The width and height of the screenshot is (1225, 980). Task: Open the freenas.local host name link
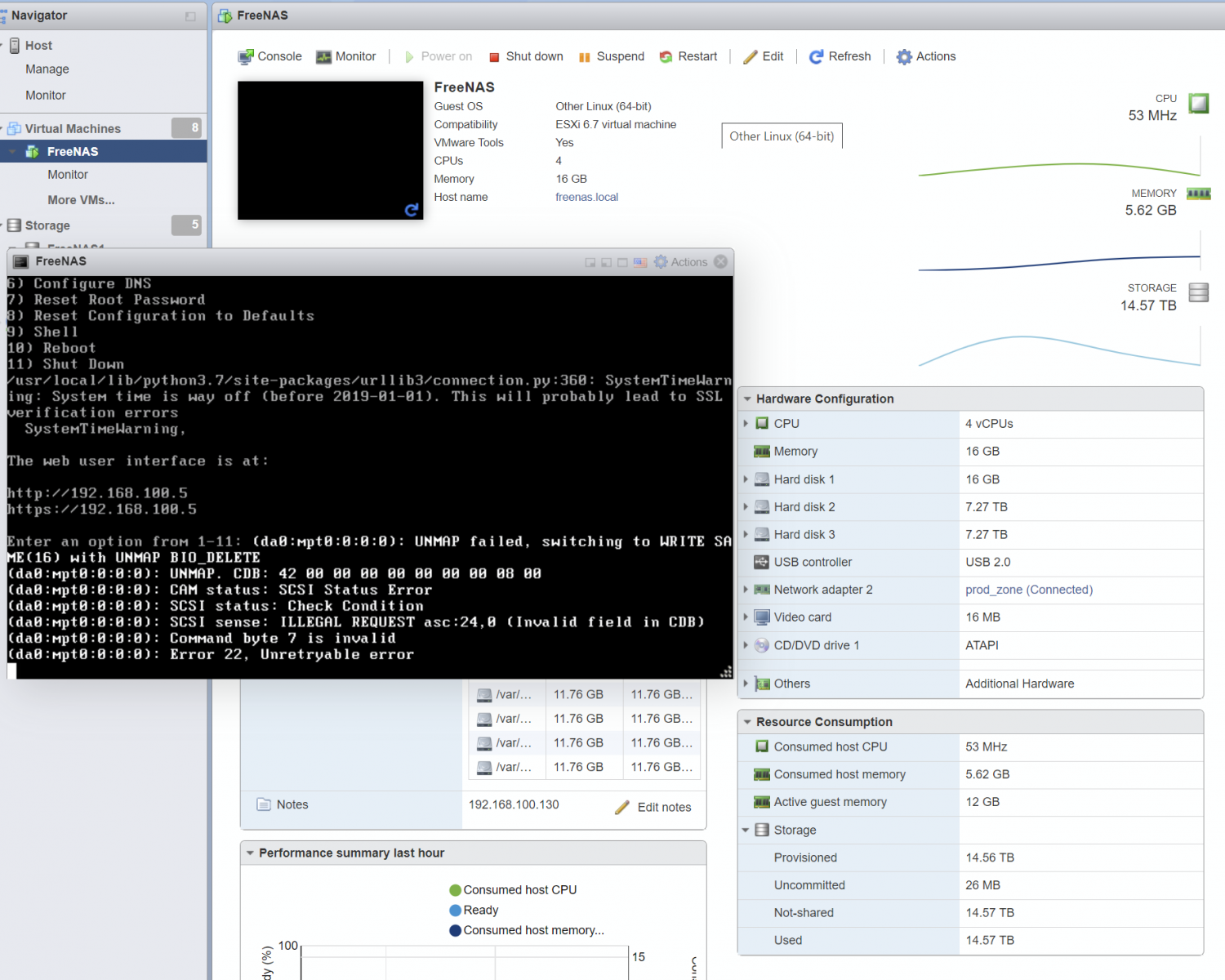586,197
